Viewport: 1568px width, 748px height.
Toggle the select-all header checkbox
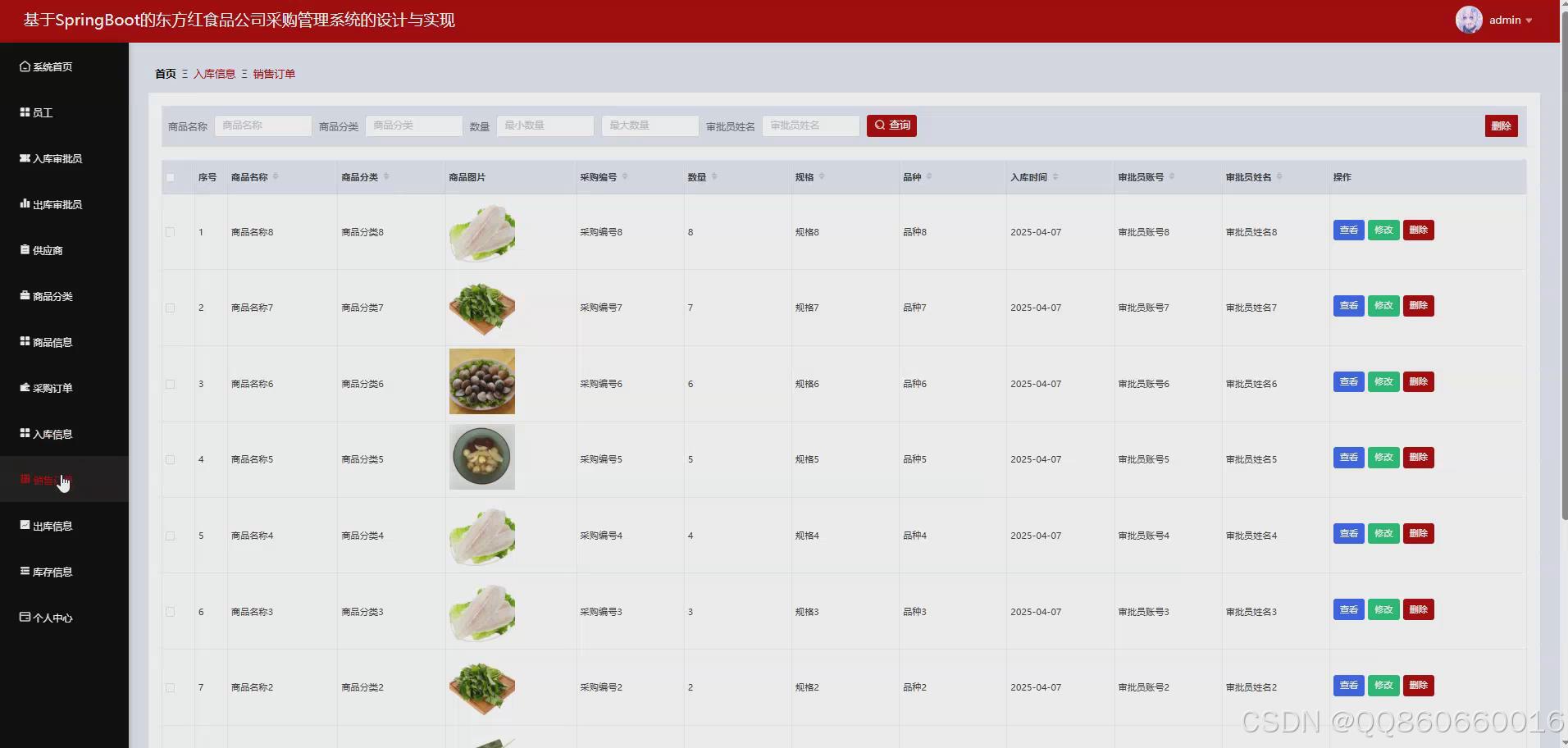[x=171, y=177]
